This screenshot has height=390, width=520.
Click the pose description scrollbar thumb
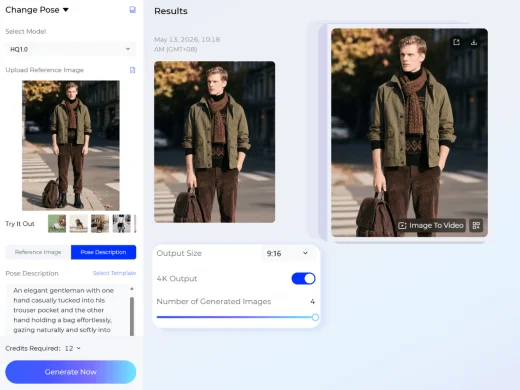pyautogui.click(x=132, y=316)
